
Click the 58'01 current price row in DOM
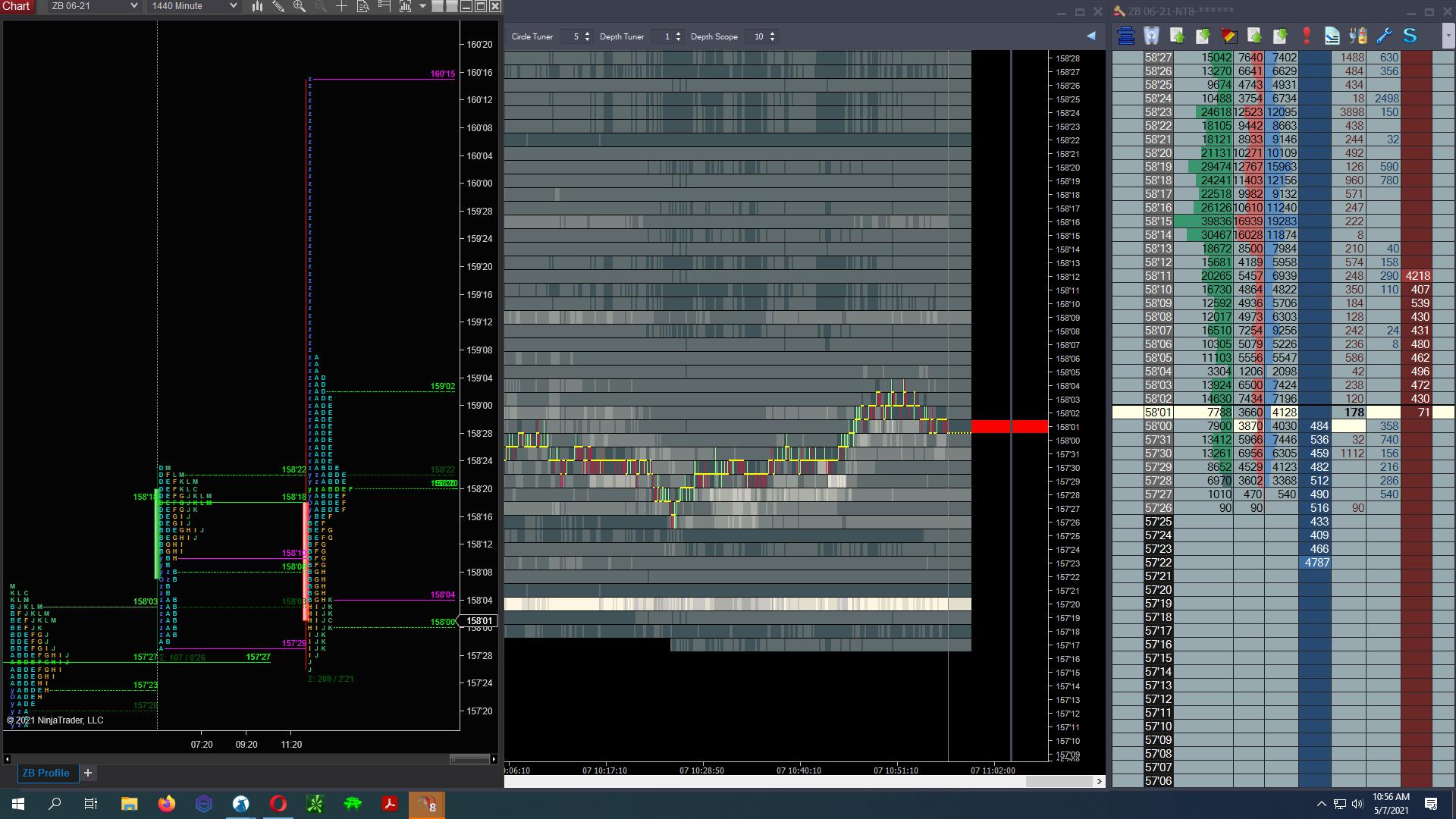pos(1283,413)
